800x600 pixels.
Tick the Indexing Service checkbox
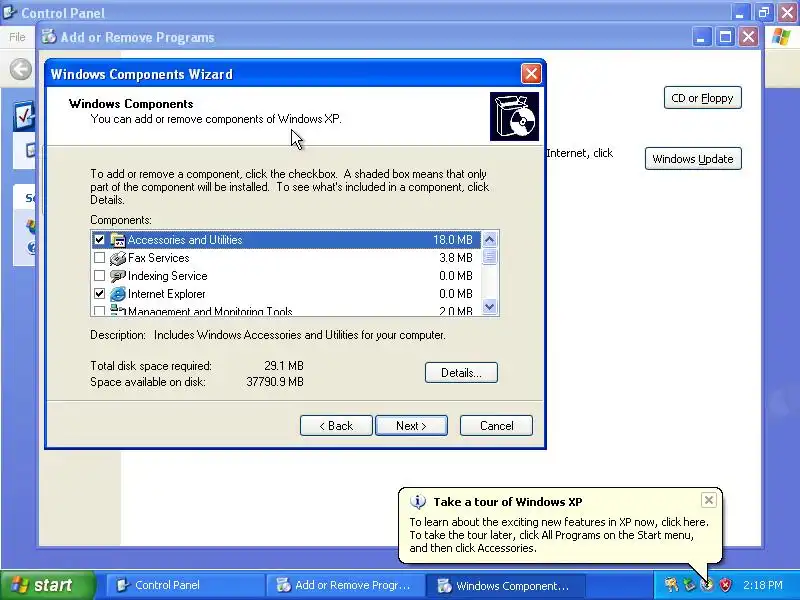pos(99,276)
